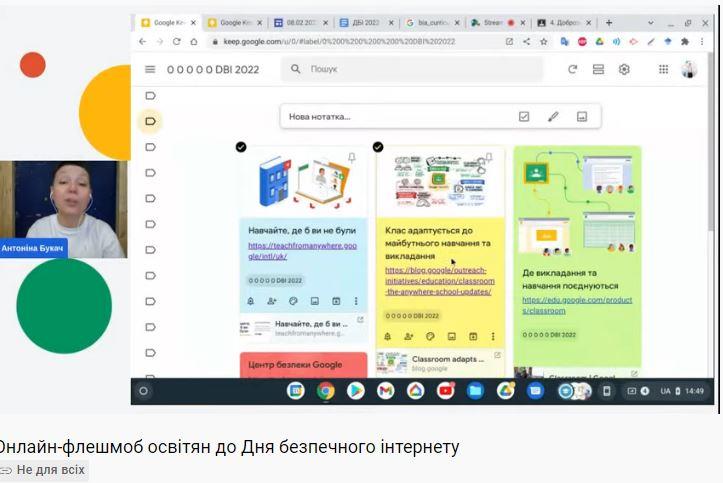This screenshot has width=723, height=483.
Task: Open the edu.google.com classroom link in green note
Action: [577, 305]
